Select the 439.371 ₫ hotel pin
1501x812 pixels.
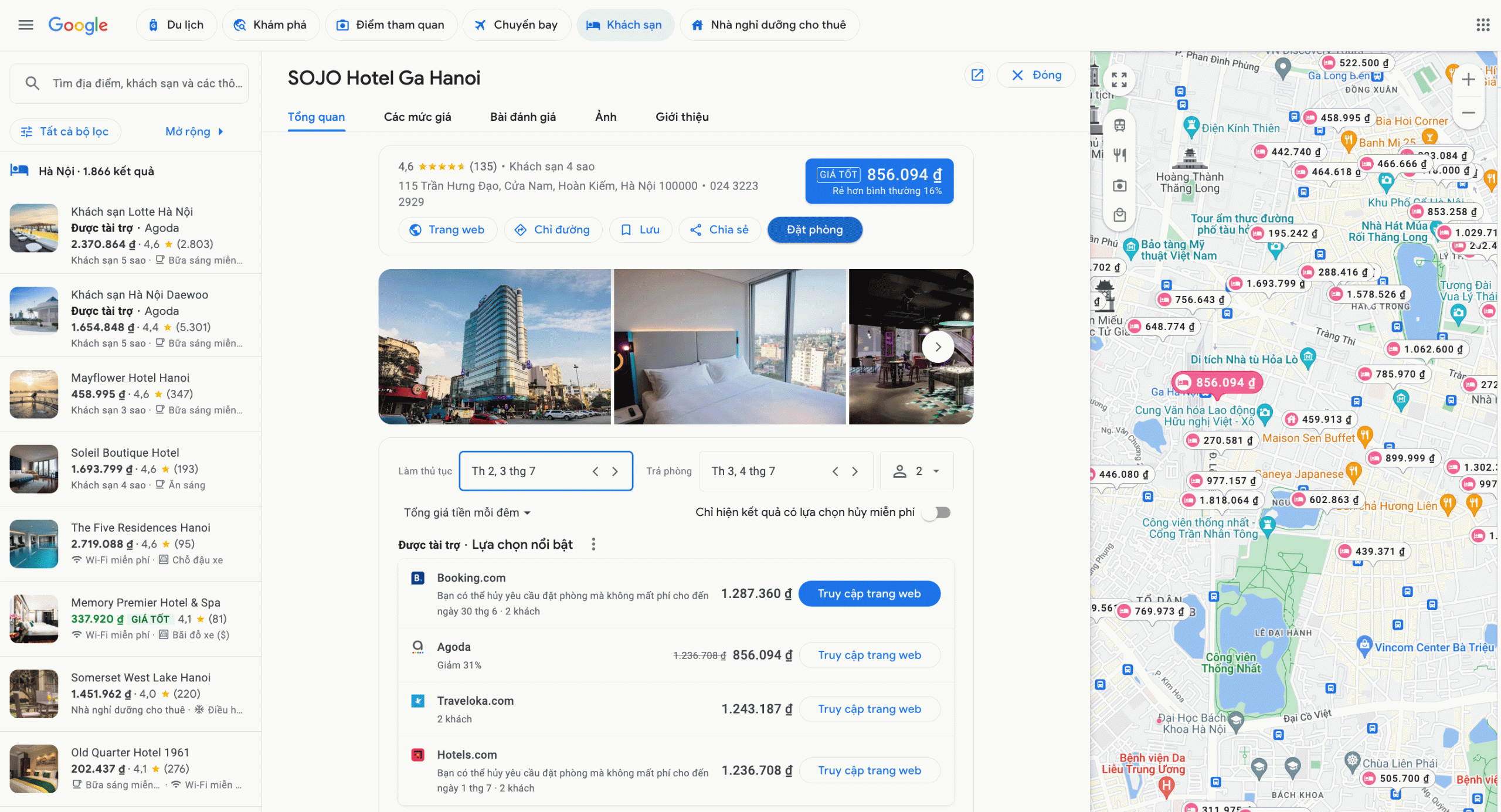point(1373,552)
